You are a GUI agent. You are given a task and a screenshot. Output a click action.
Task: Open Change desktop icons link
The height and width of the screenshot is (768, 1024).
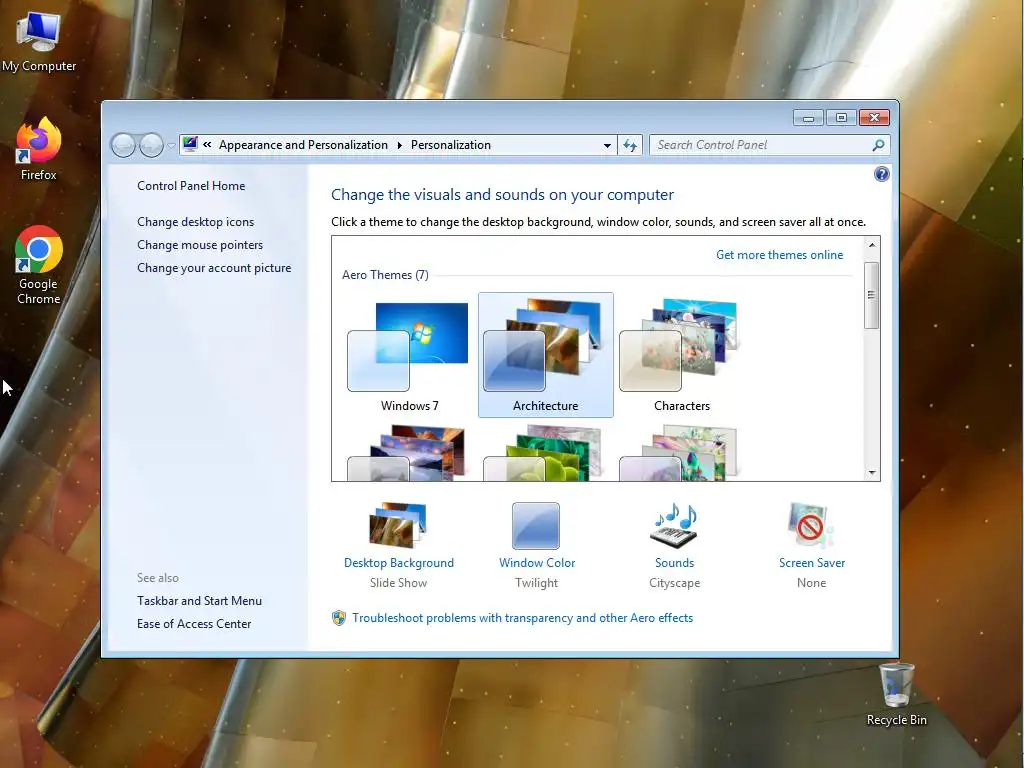[195, 222]
